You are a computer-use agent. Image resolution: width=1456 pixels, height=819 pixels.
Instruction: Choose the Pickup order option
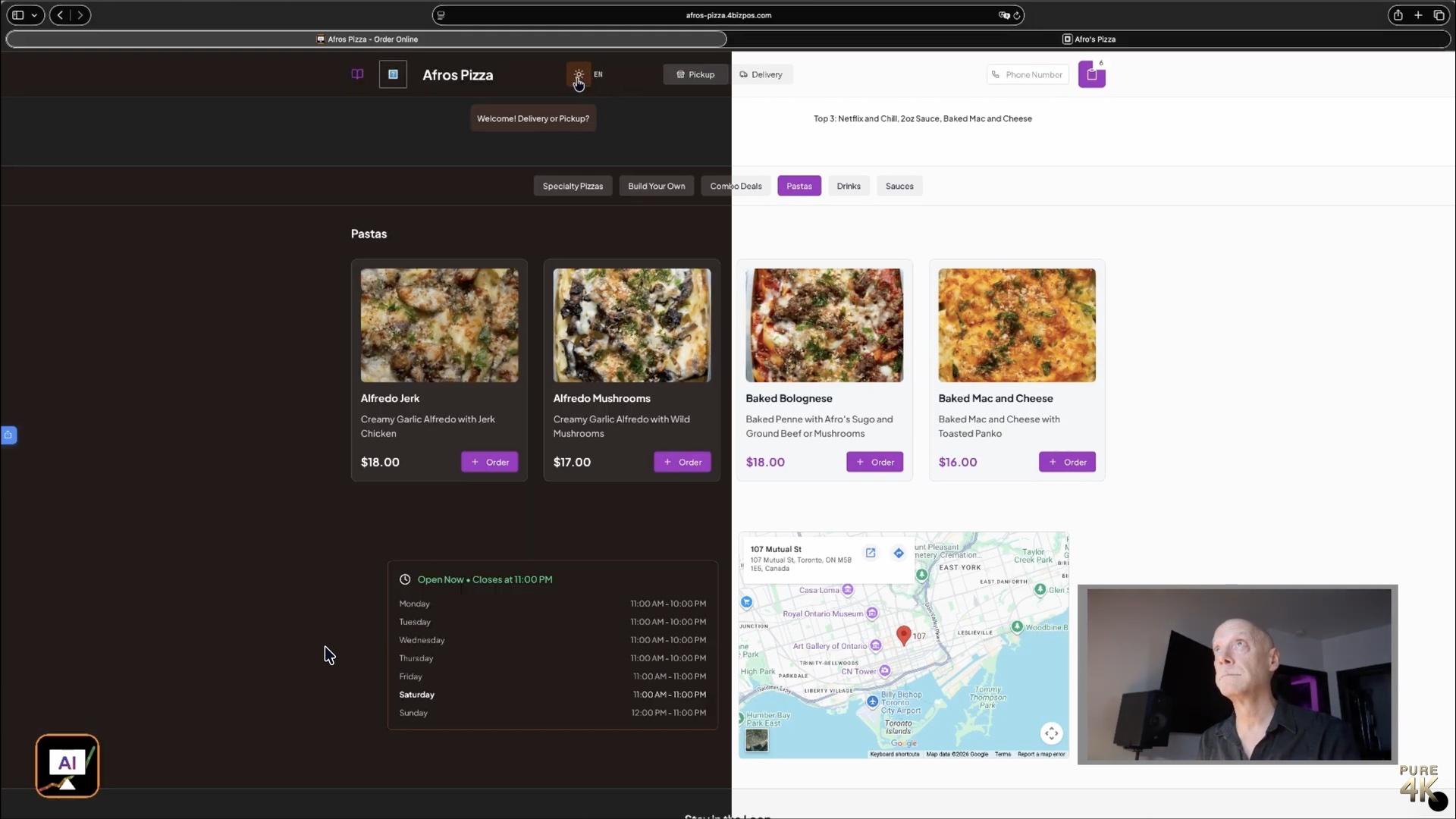coord(695,74)
